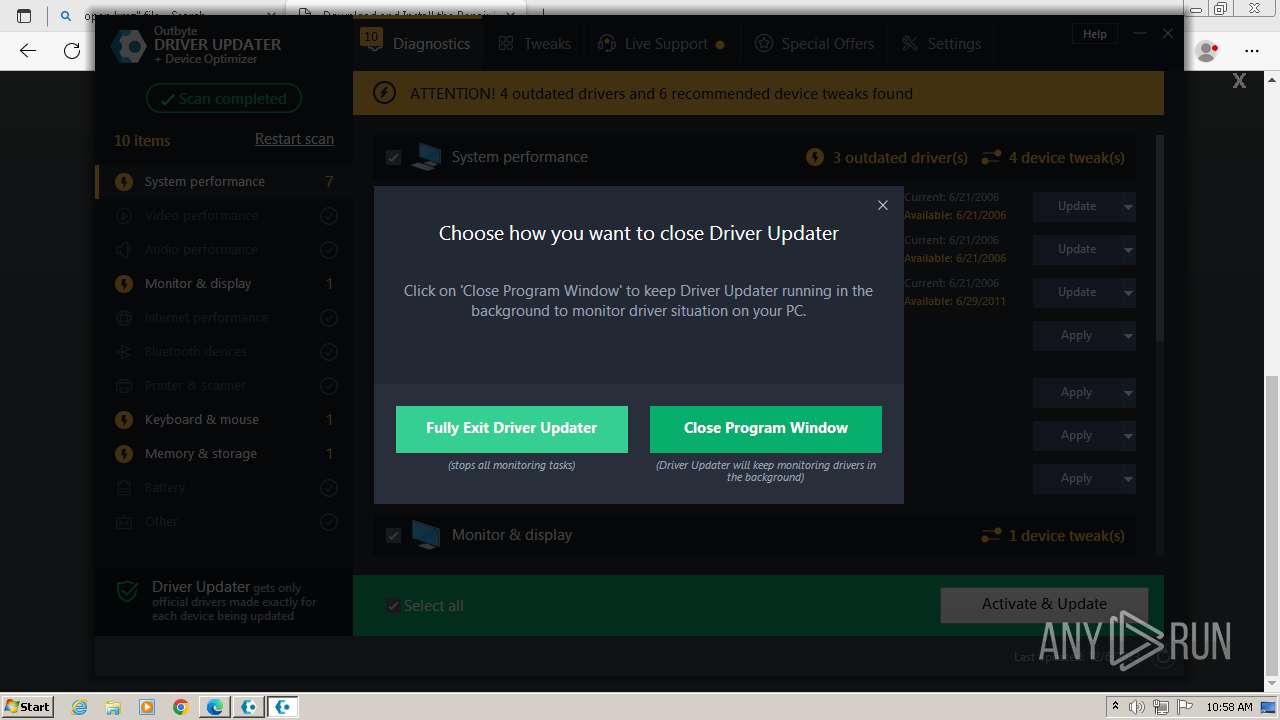1280x720 pixels.
Task: Click the Help button
Action: click(1095, 34)
